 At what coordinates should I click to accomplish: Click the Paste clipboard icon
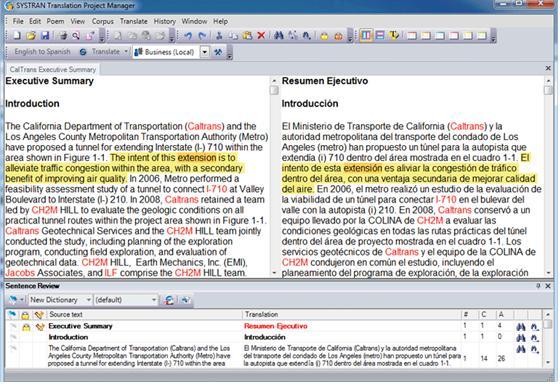pyautogui.click(x=247, y=36)
